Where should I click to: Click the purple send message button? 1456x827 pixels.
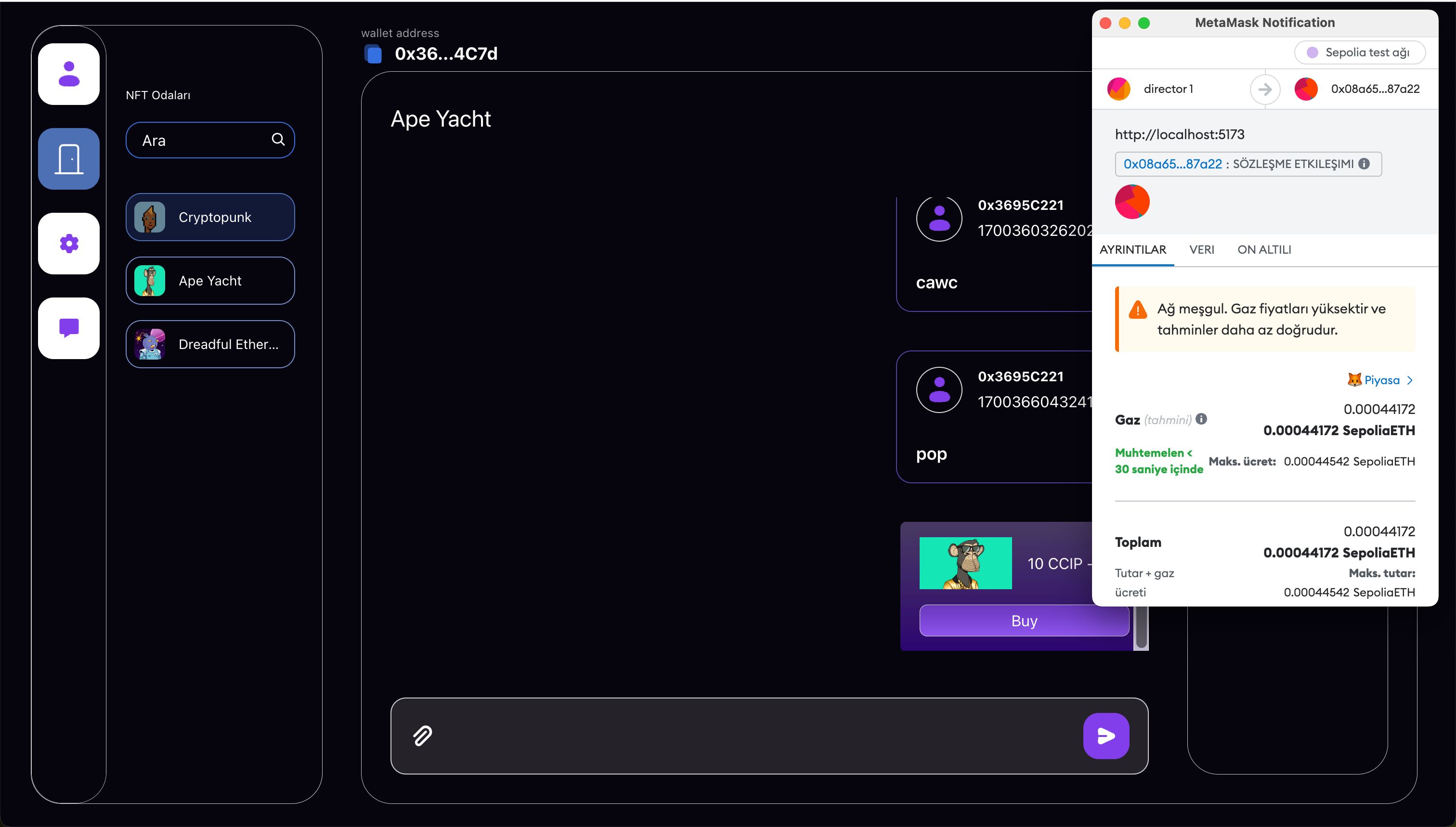pyautogui.click(x=1105, y=736)
